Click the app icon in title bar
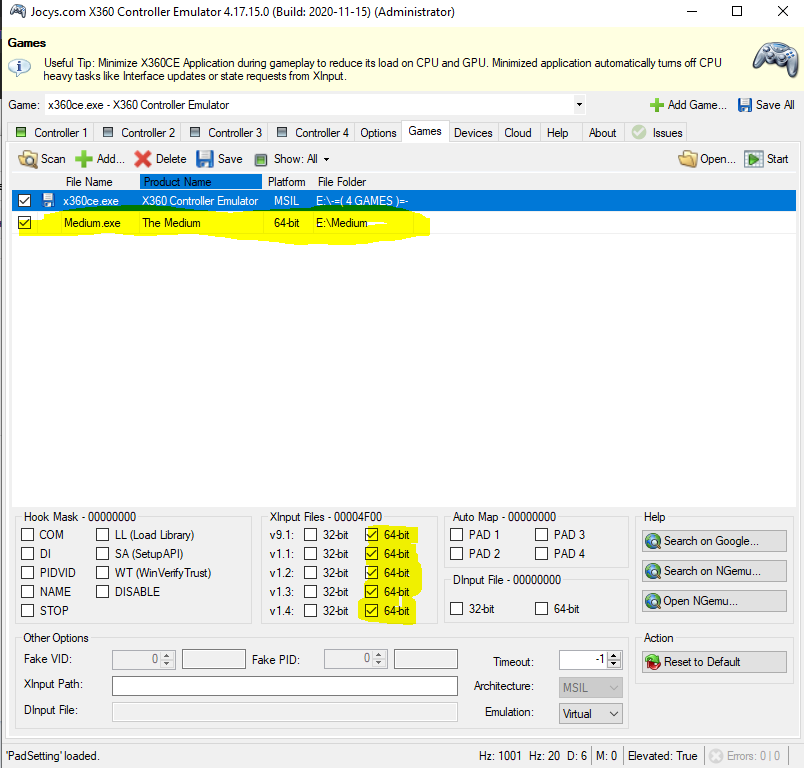The height and width of the screenshot is (768, 804). point(17,11)
